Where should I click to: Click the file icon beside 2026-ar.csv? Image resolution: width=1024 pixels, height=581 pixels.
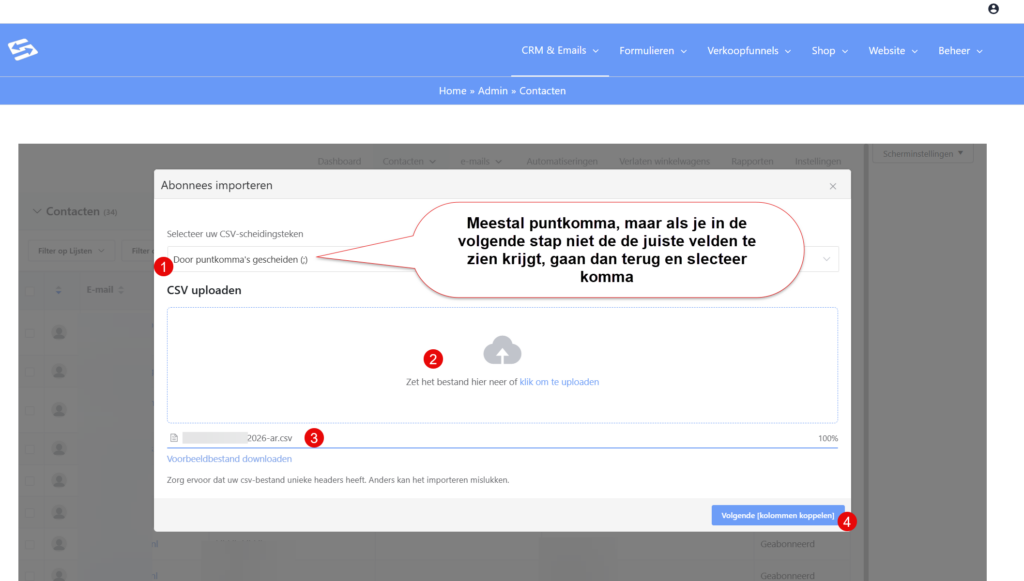pyautogui.click(x=174, y=438)
